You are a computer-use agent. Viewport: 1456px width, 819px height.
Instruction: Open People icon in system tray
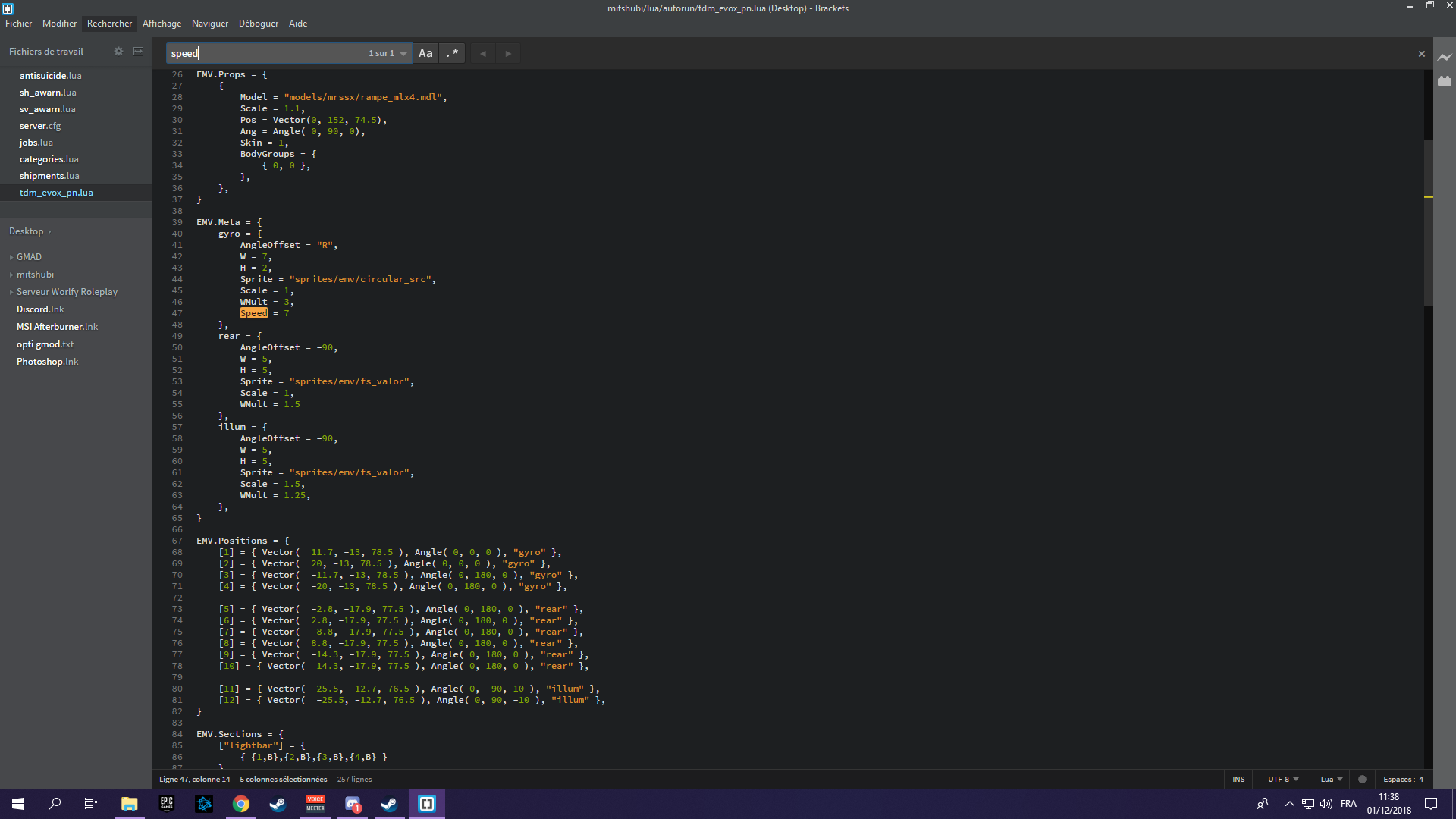(1263, 804)
